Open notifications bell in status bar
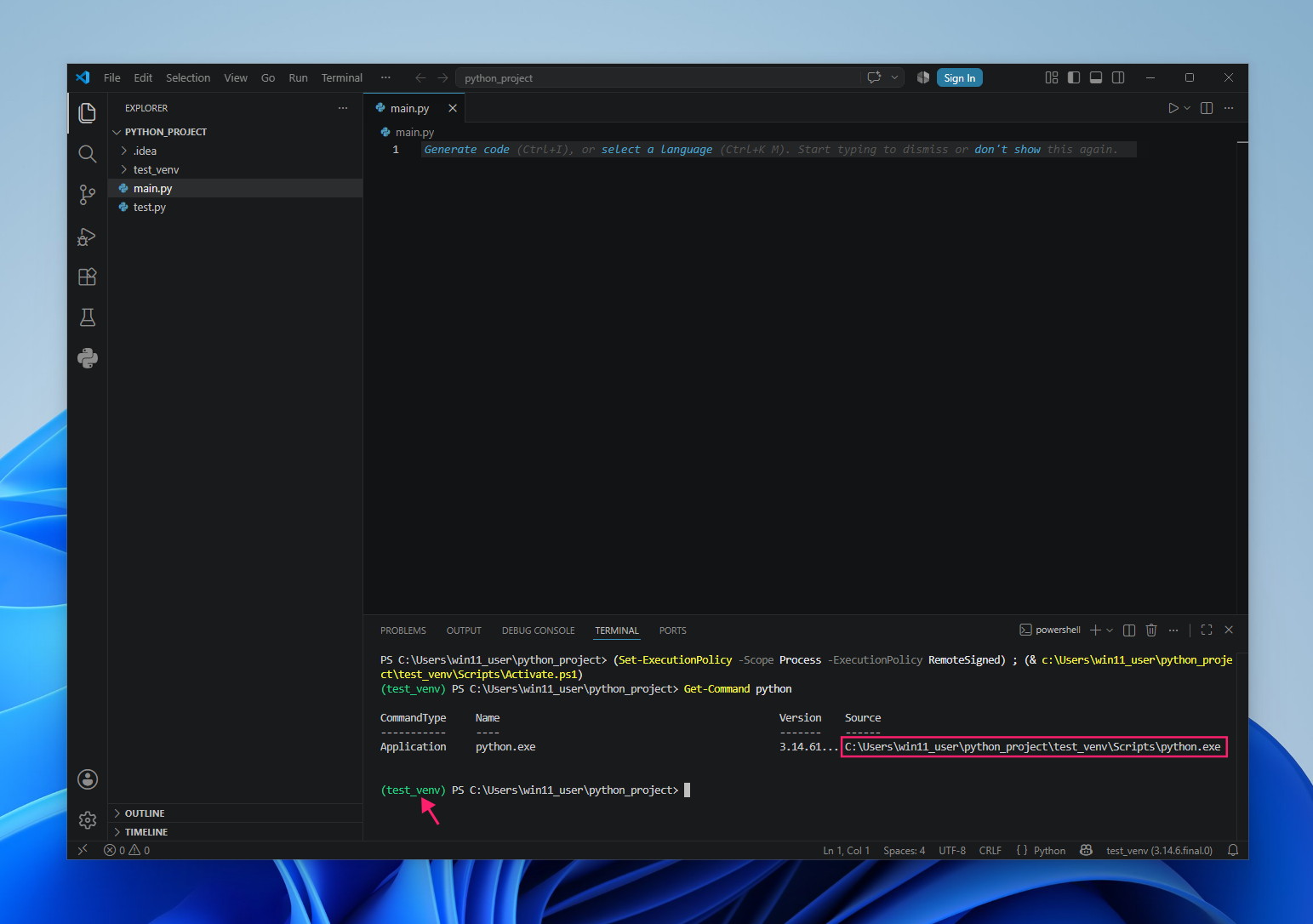Image resolution: width=1313 pixels, height=924 pixels. [x=1233, y=850]
